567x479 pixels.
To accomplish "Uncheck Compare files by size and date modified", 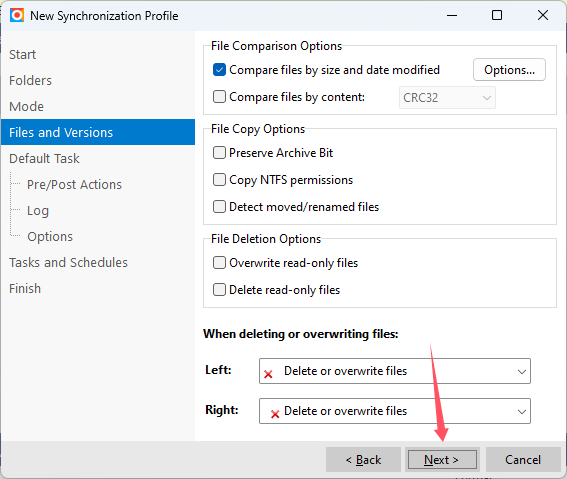I will (219, 69).
